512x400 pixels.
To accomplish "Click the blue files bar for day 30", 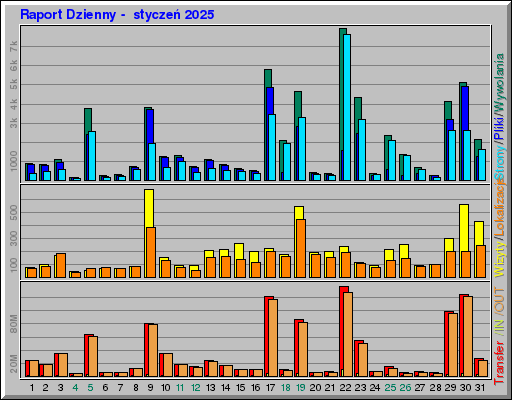I will click(x=465, y=108).
